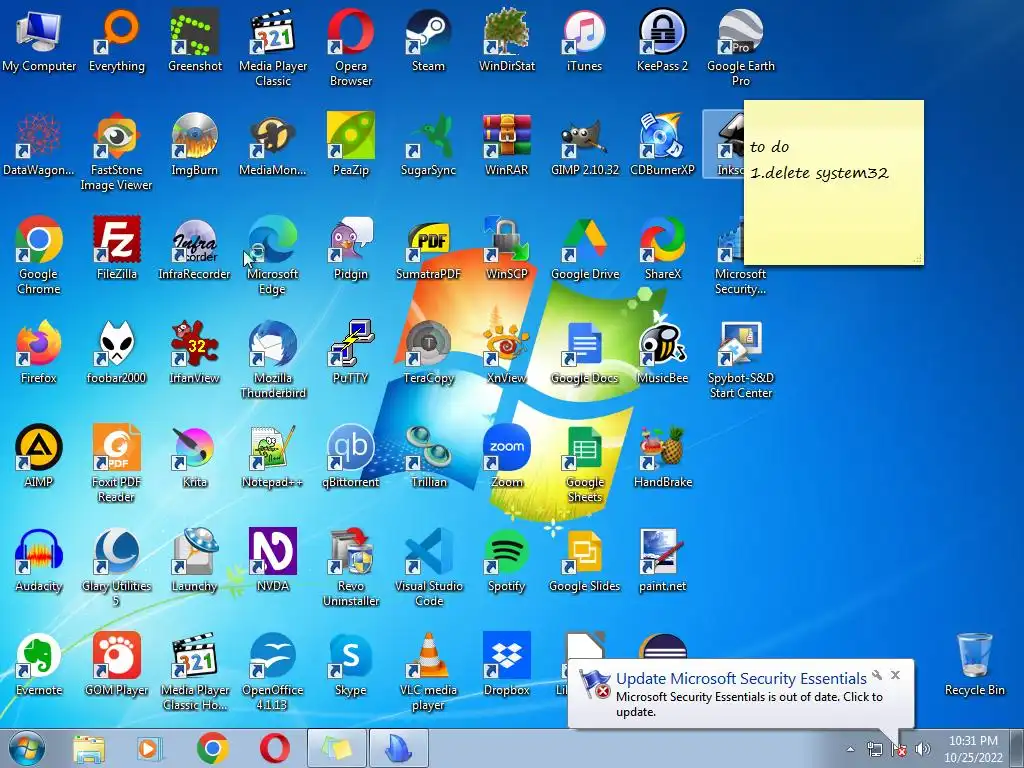Launch qBittorrent from the desktop
1024x768 pixels.
(x=351, y=456)
